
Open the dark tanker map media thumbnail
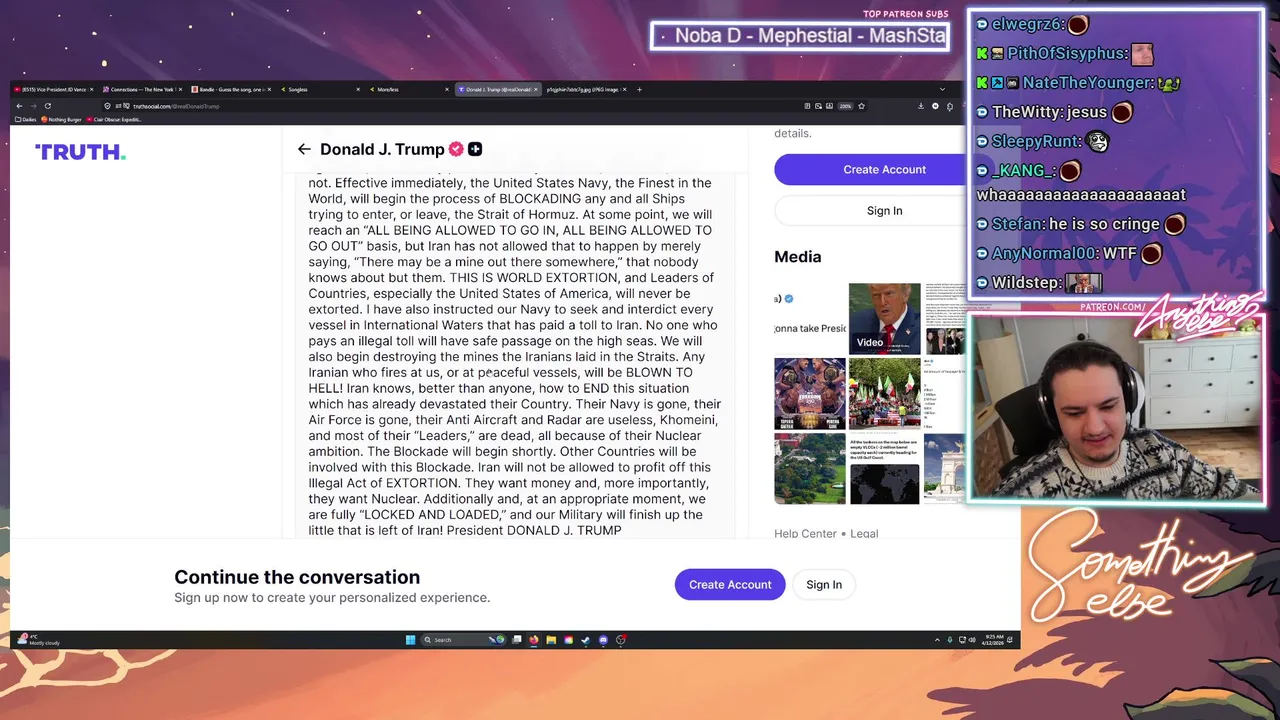point(884,469)
